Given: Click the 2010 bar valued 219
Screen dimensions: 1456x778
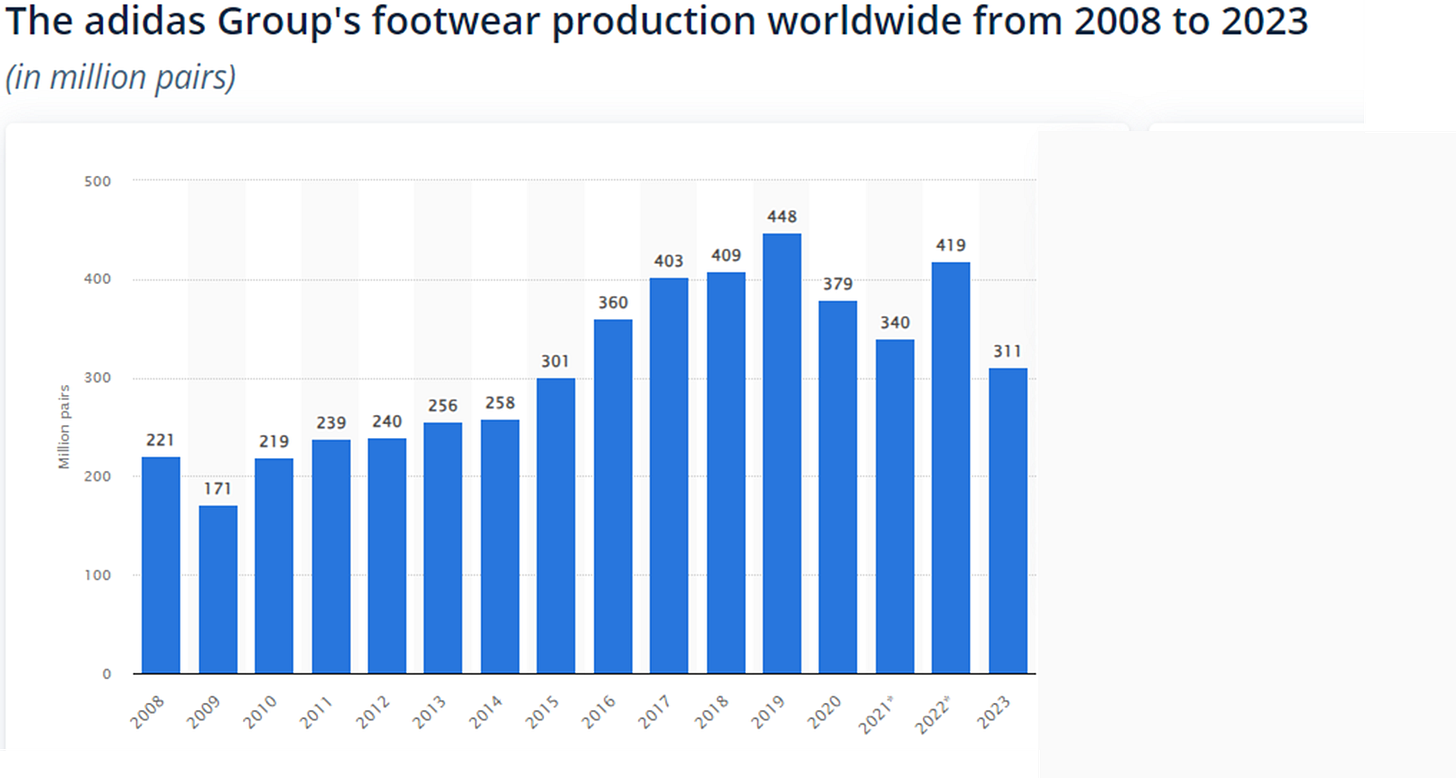Looking at the screenshot, I should click(274, 566).
